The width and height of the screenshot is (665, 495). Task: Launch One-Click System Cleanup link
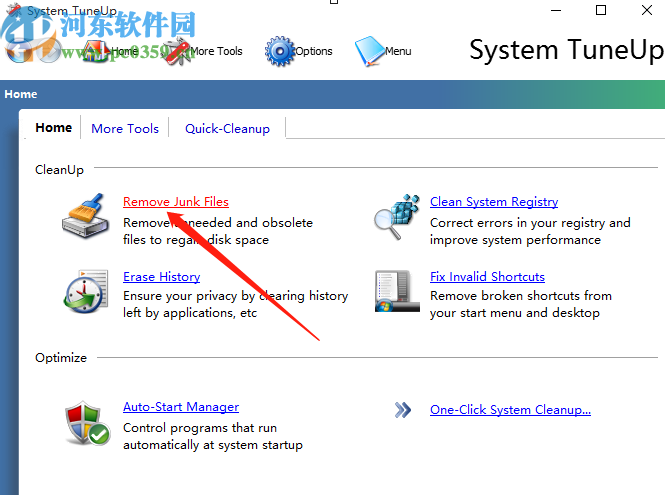click(x=510, y=410)
